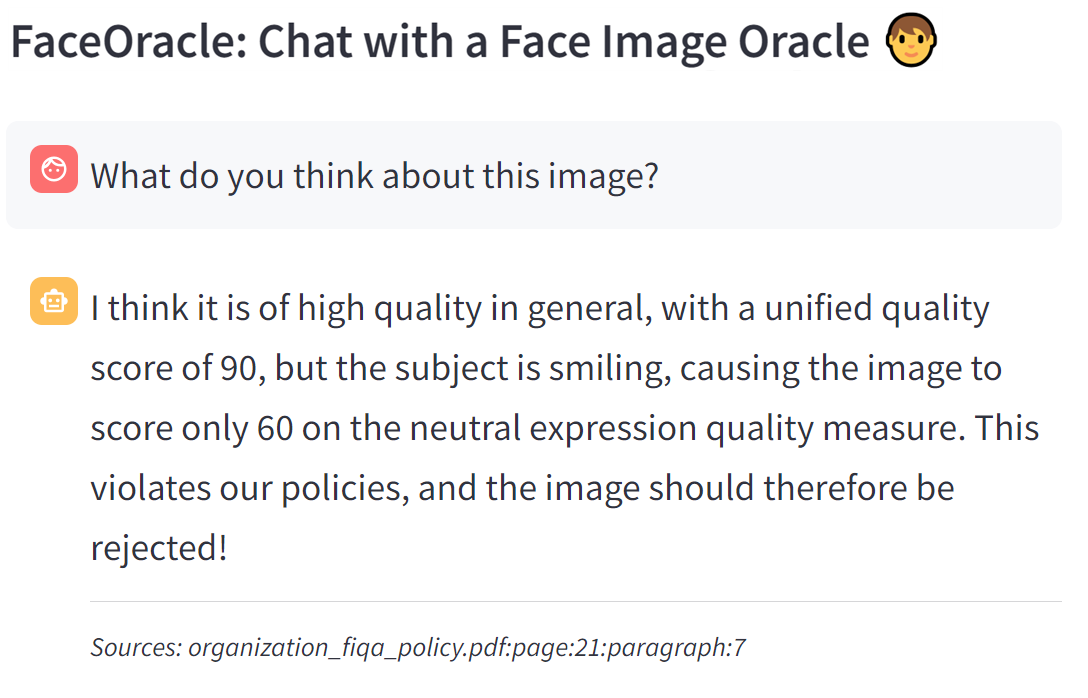
Task: Click the horizontal divider above Sources
Action: point(575,602)
